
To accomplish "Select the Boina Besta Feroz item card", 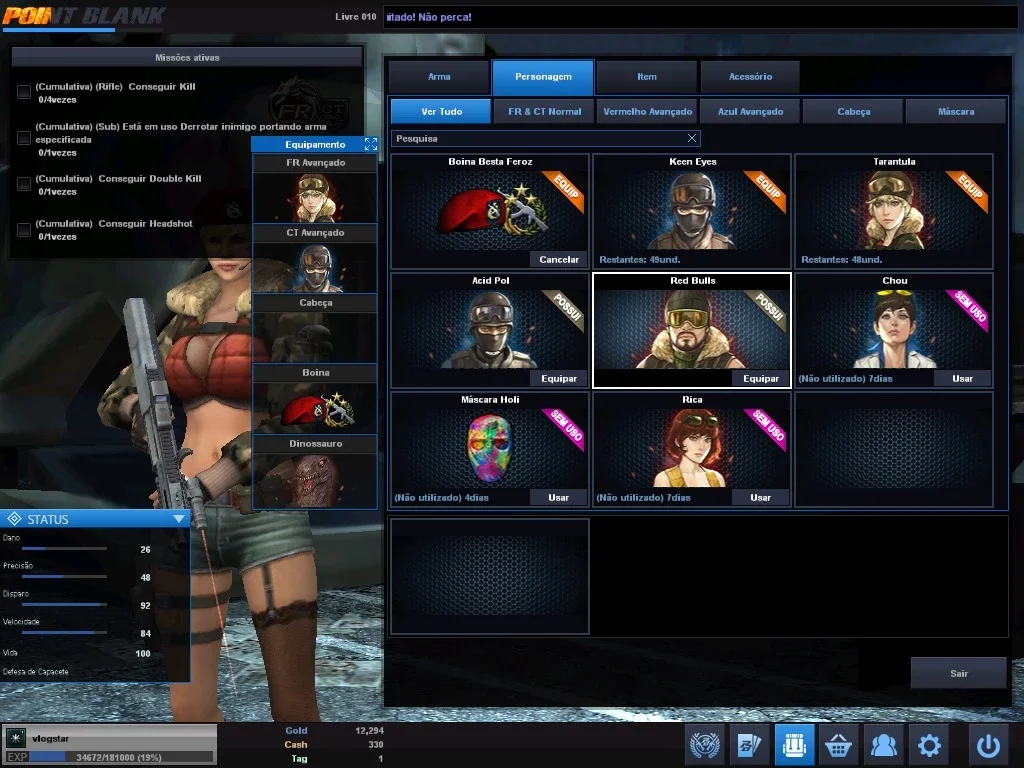I will click(x=490, y=212).
